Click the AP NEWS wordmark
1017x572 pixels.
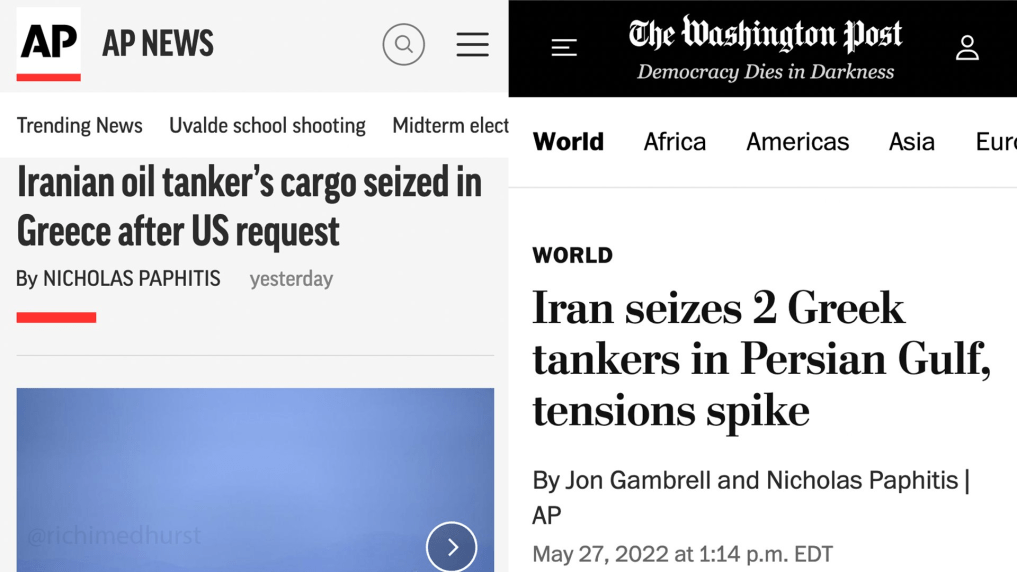coord(158,44)
